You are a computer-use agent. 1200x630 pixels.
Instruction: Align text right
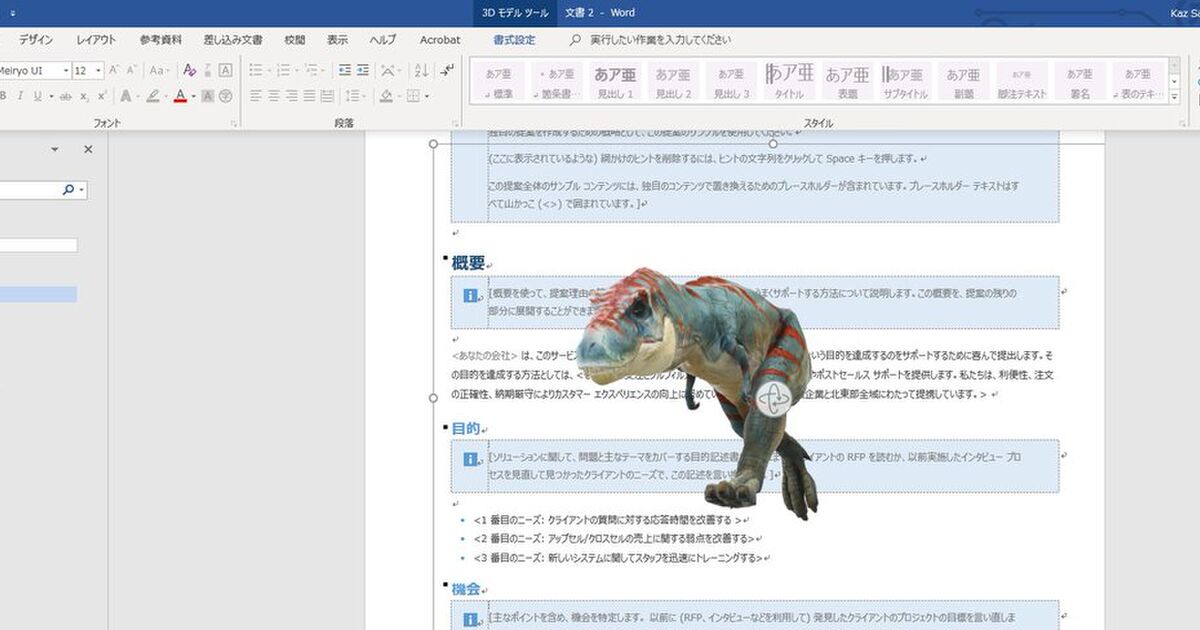(292, 96)
